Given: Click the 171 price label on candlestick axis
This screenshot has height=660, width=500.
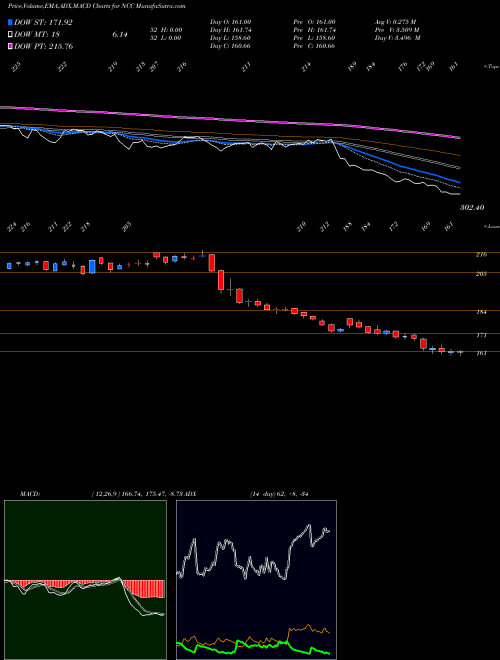Looking at the screenshot, I should click(481, 335).
